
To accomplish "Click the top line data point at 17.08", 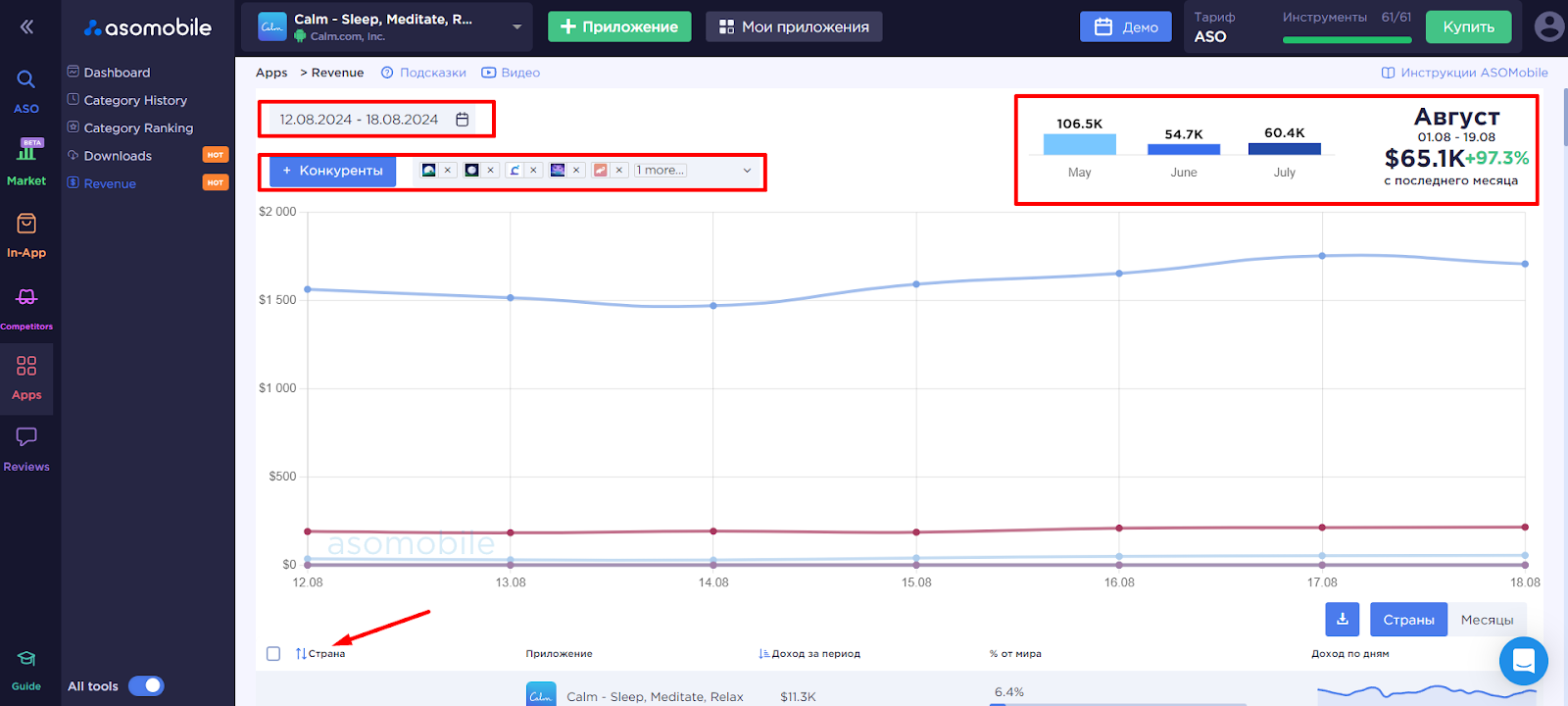I will coord(1322,256).
